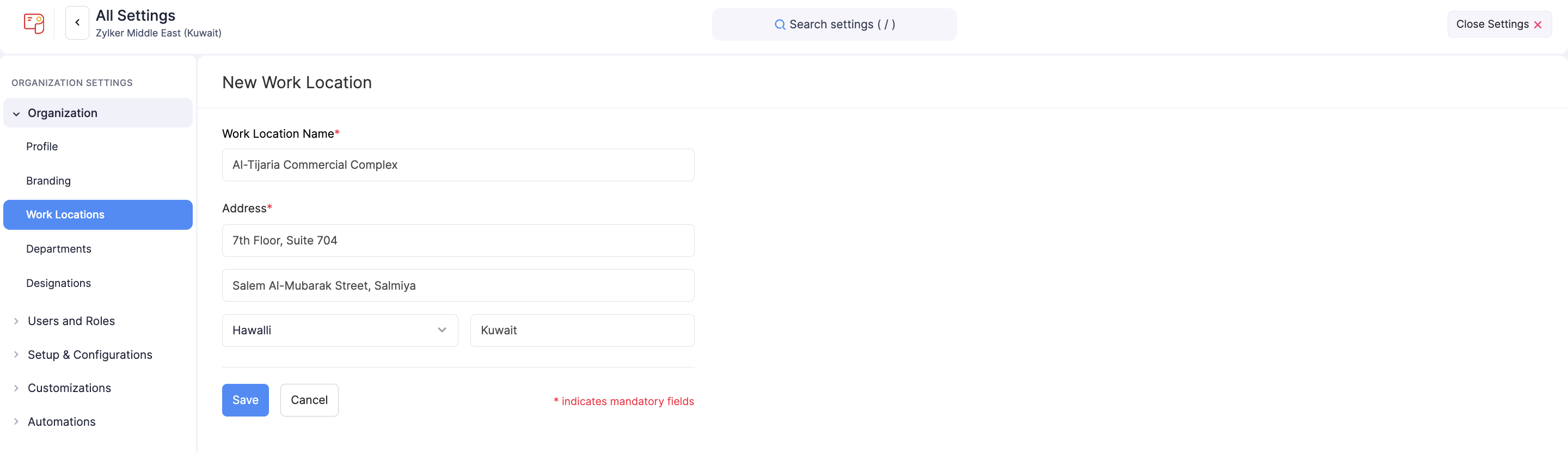Image resolution: width=1568 pixels, height=453 pixels.
Task: Go to Branding settings
Action: point(48,181)
